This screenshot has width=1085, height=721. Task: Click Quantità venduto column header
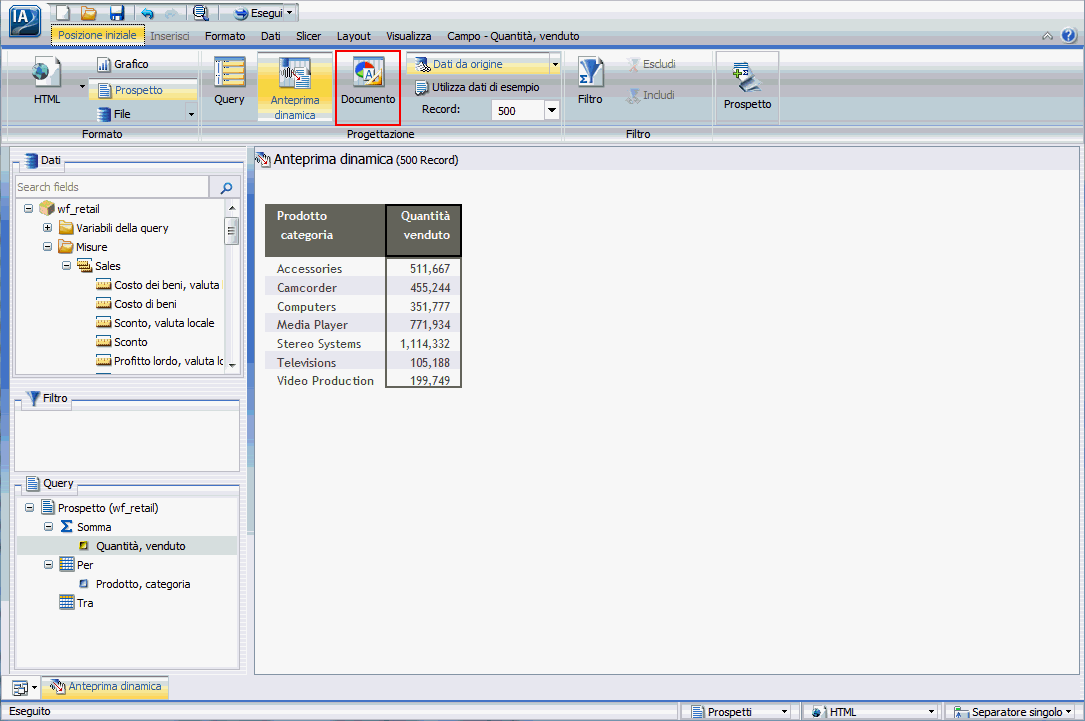[x=423, y=230]
